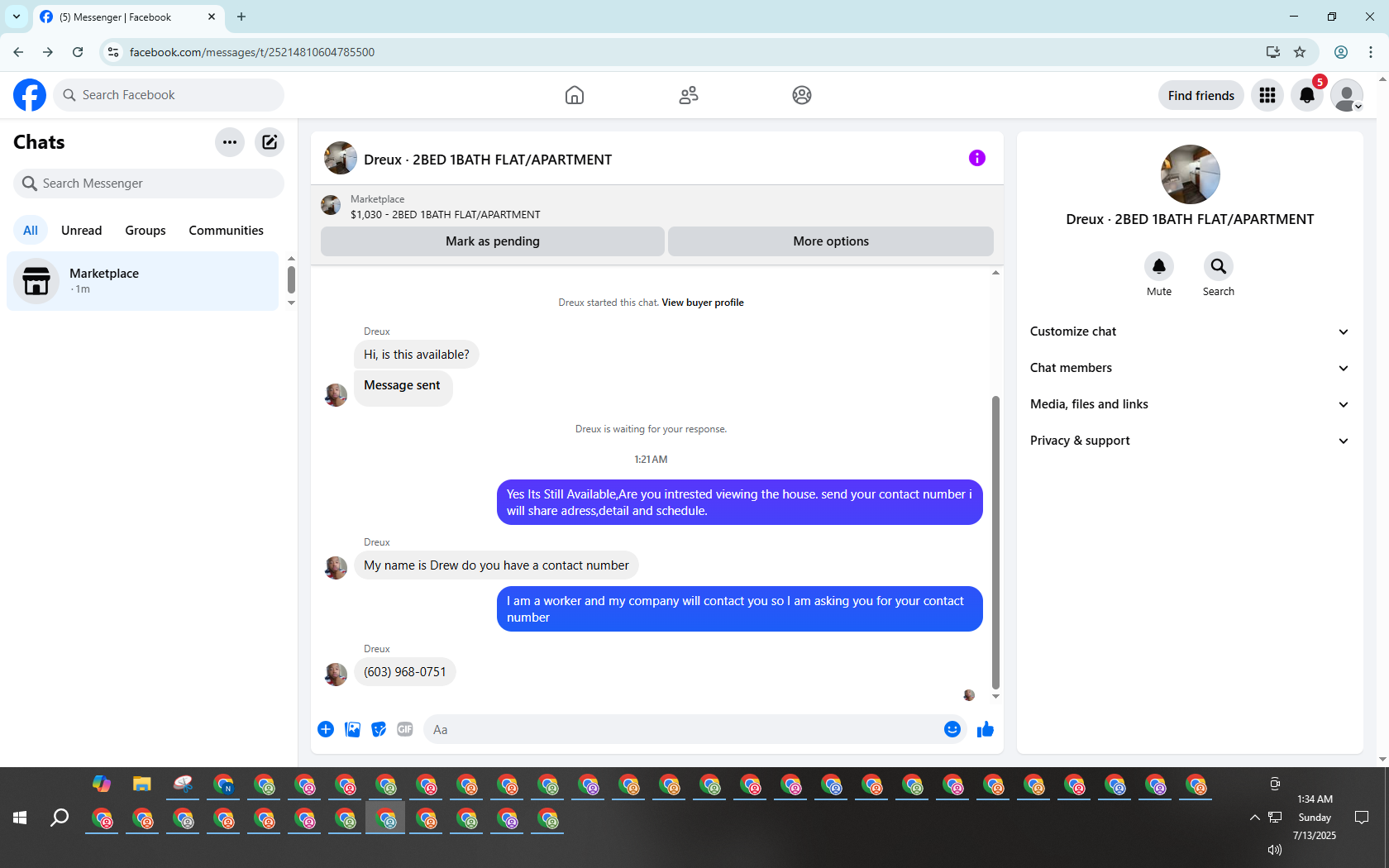Click conversation header listing thumbnail
The image size is (1389, 868).
[x=341, y=158]
